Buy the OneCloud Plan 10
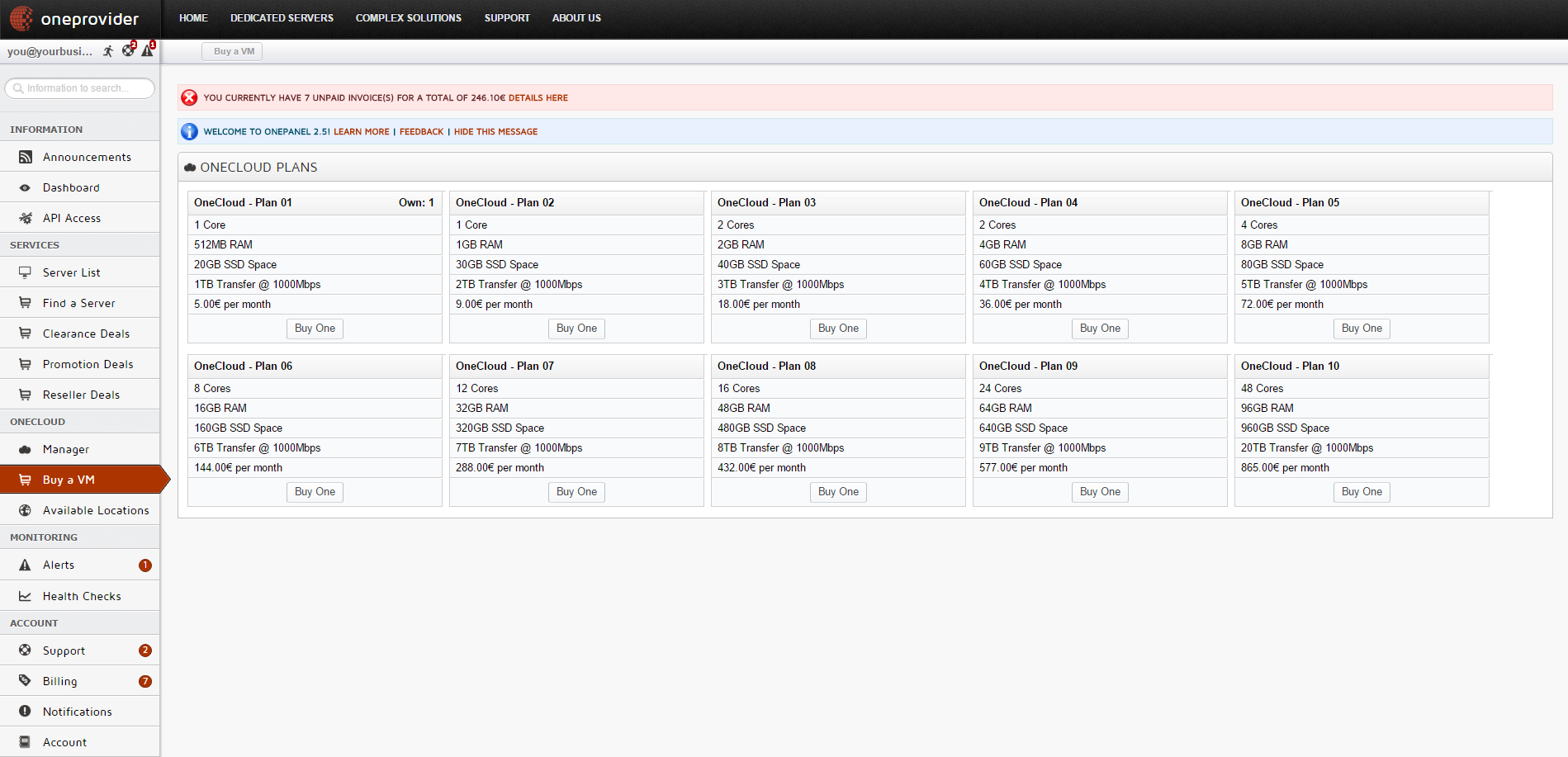 point(1361,492)
